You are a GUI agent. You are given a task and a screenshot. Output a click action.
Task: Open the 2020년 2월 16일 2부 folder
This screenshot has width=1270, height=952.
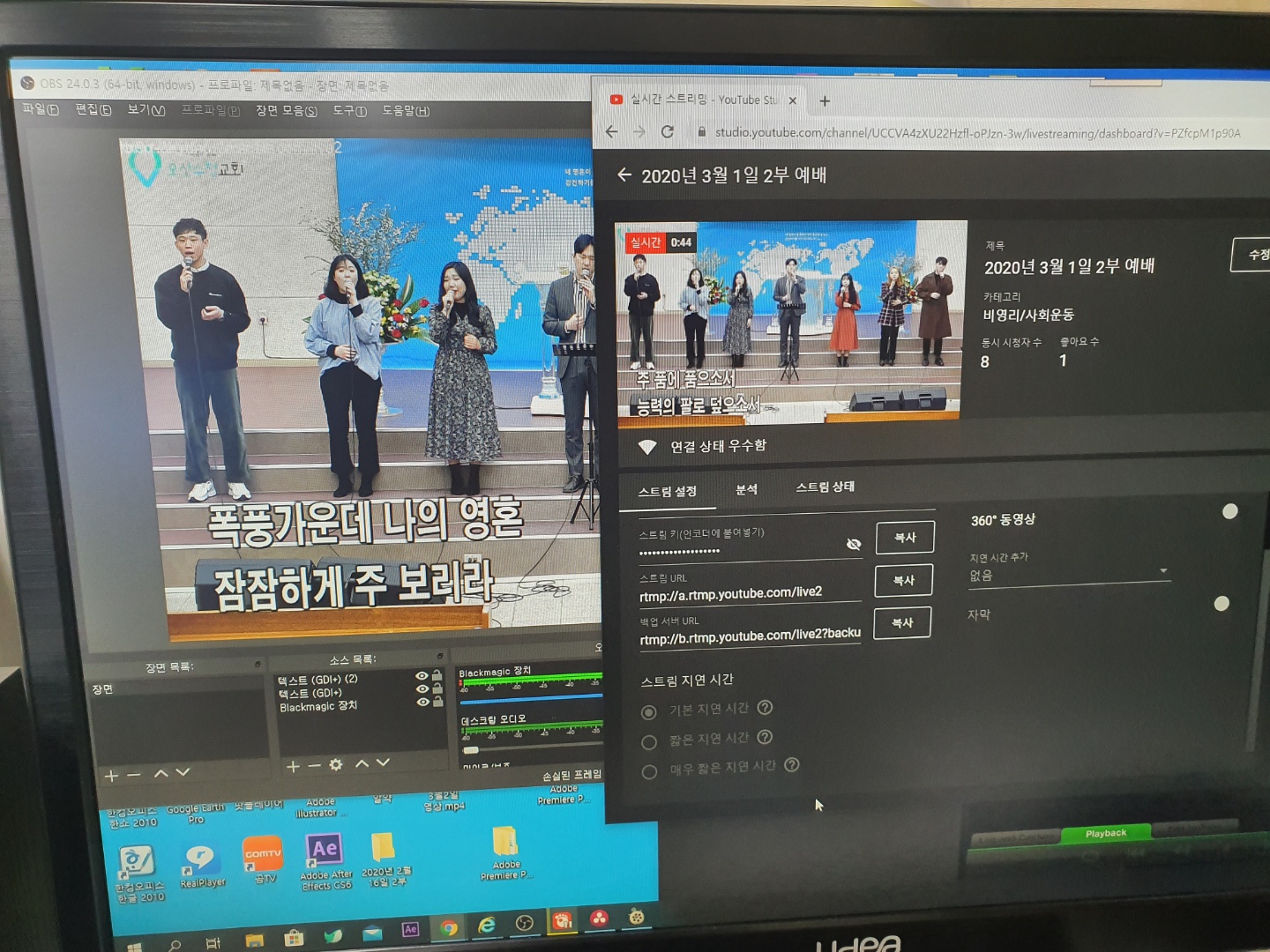pyautogui.click(x=385, y=859)
